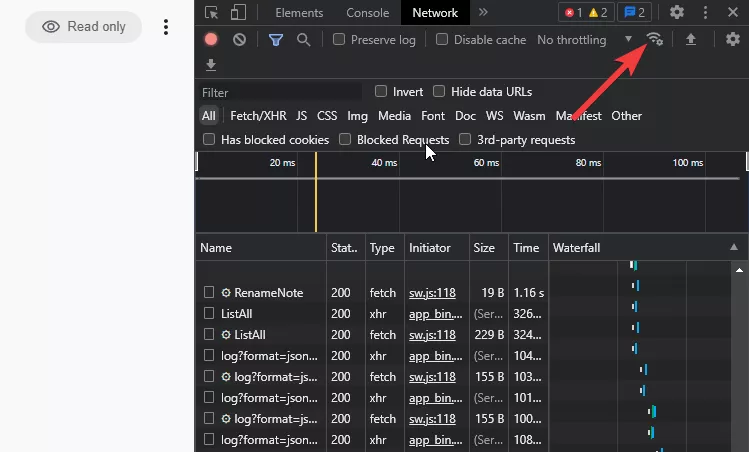Image resolution: width=749 pixels, height=452 pixels.
Task: Select the RenameNote row checkbox
Action: pyautogui.click(x=209, y=292)
